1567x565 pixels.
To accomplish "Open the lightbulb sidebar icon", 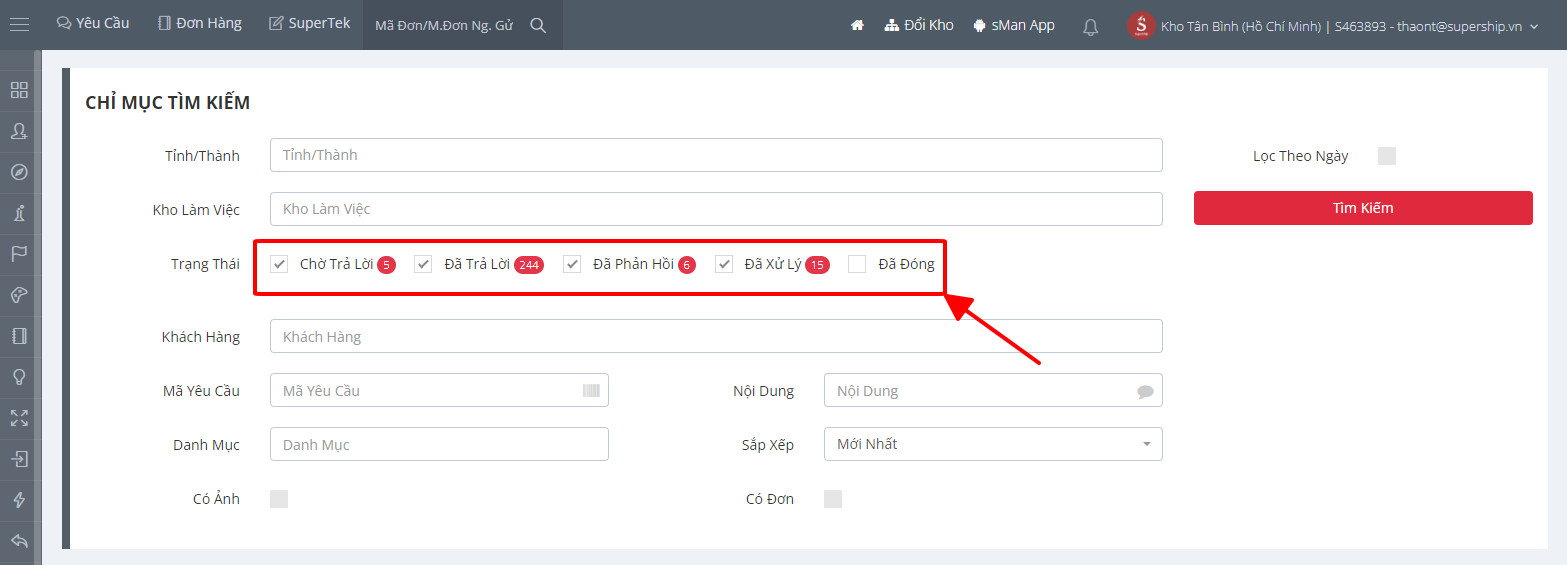I will [19, 377].
